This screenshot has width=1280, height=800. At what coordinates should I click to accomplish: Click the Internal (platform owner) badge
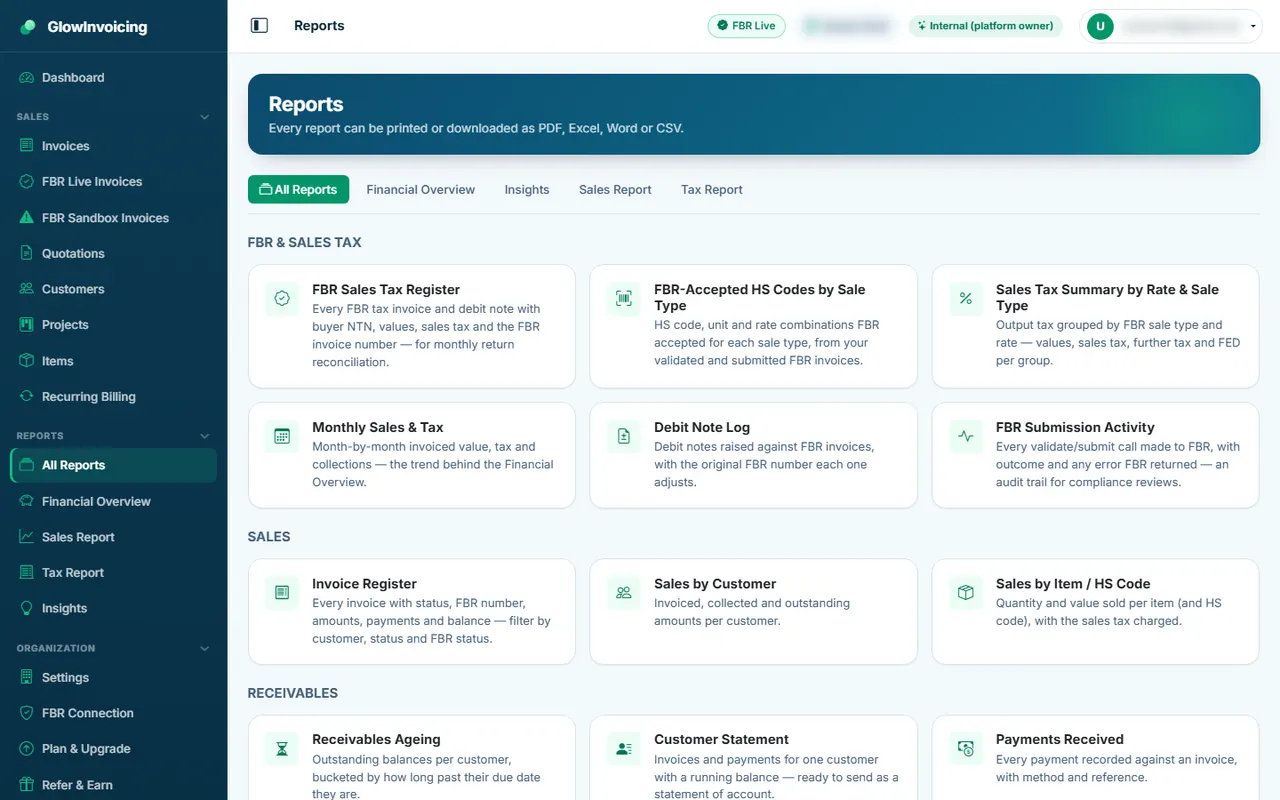click(987, 26)
